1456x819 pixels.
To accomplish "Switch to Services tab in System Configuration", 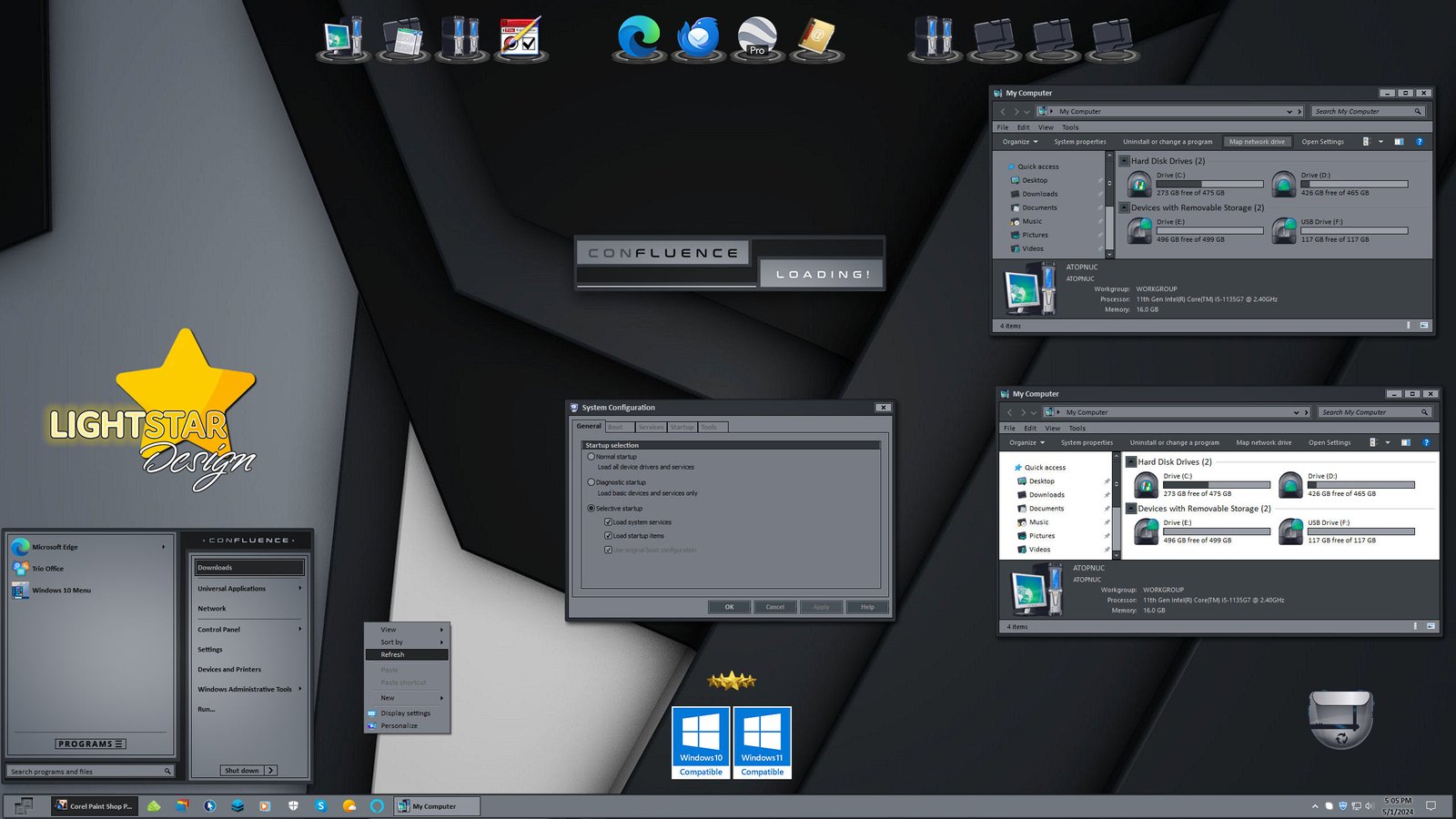I will click(x=651, y=427).
